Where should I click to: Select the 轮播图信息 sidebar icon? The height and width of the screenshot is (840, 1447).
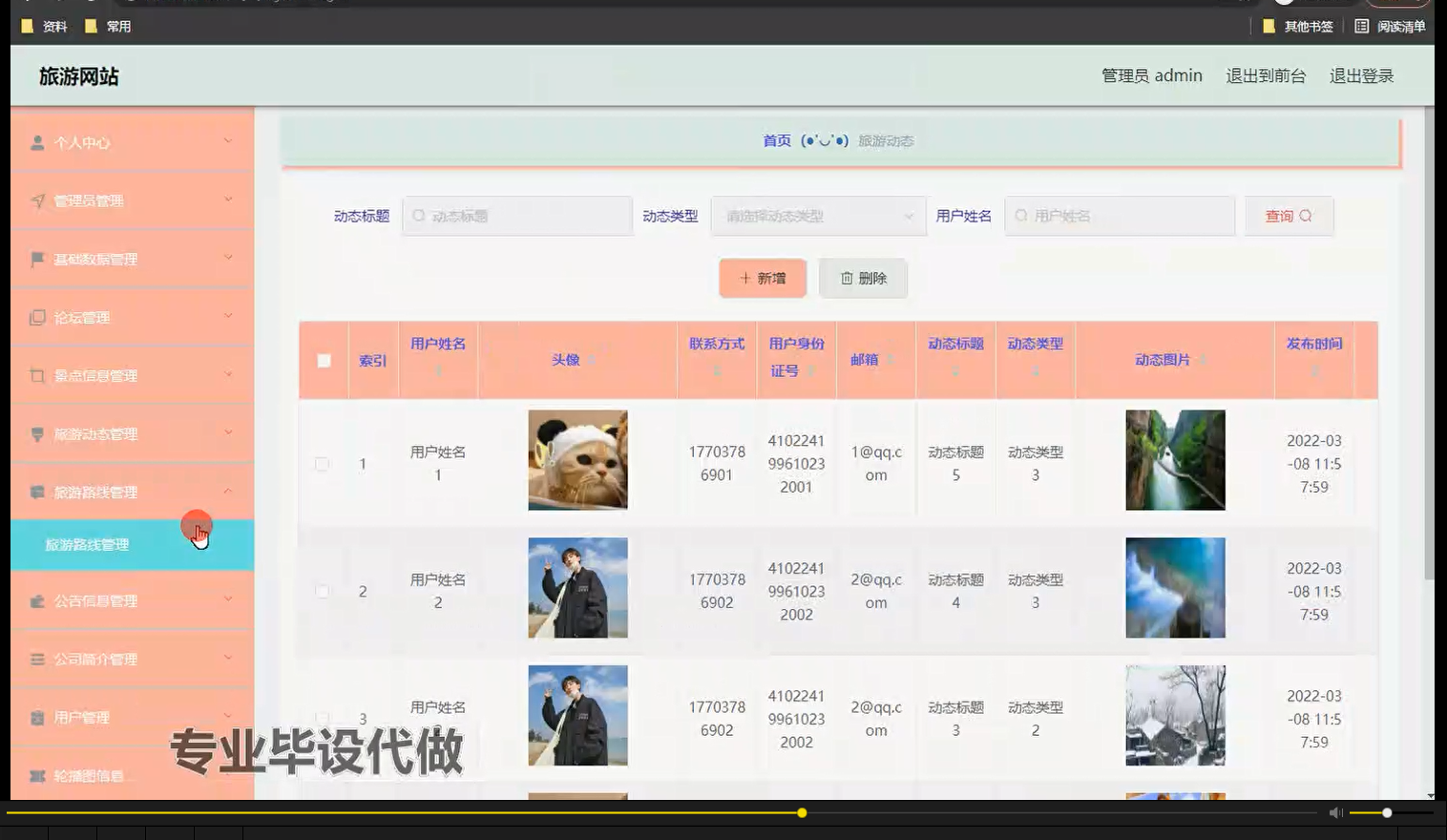36,774
